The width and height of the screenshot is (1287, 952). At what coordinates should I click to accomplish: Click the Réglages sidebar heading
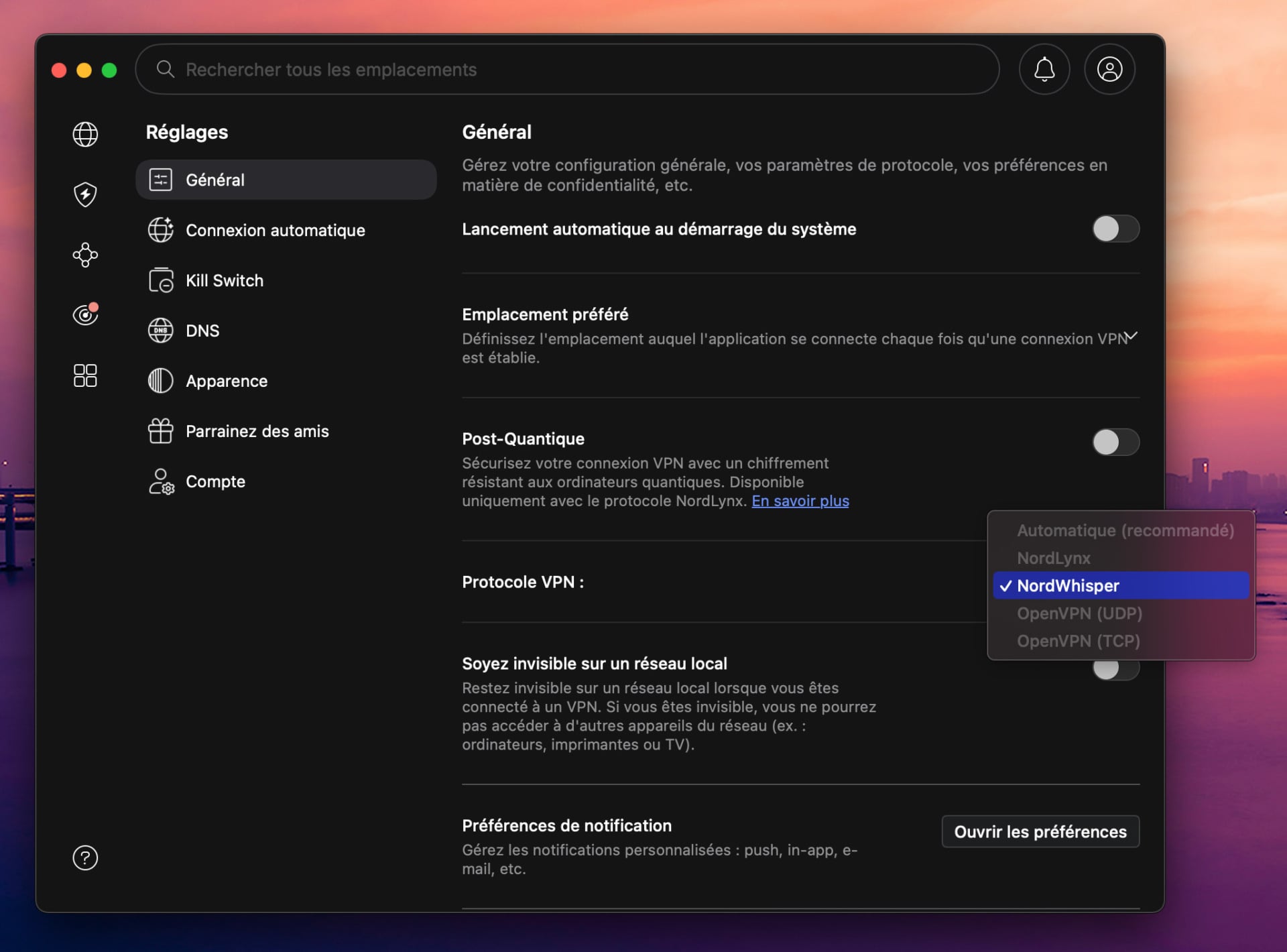[187, 132]
